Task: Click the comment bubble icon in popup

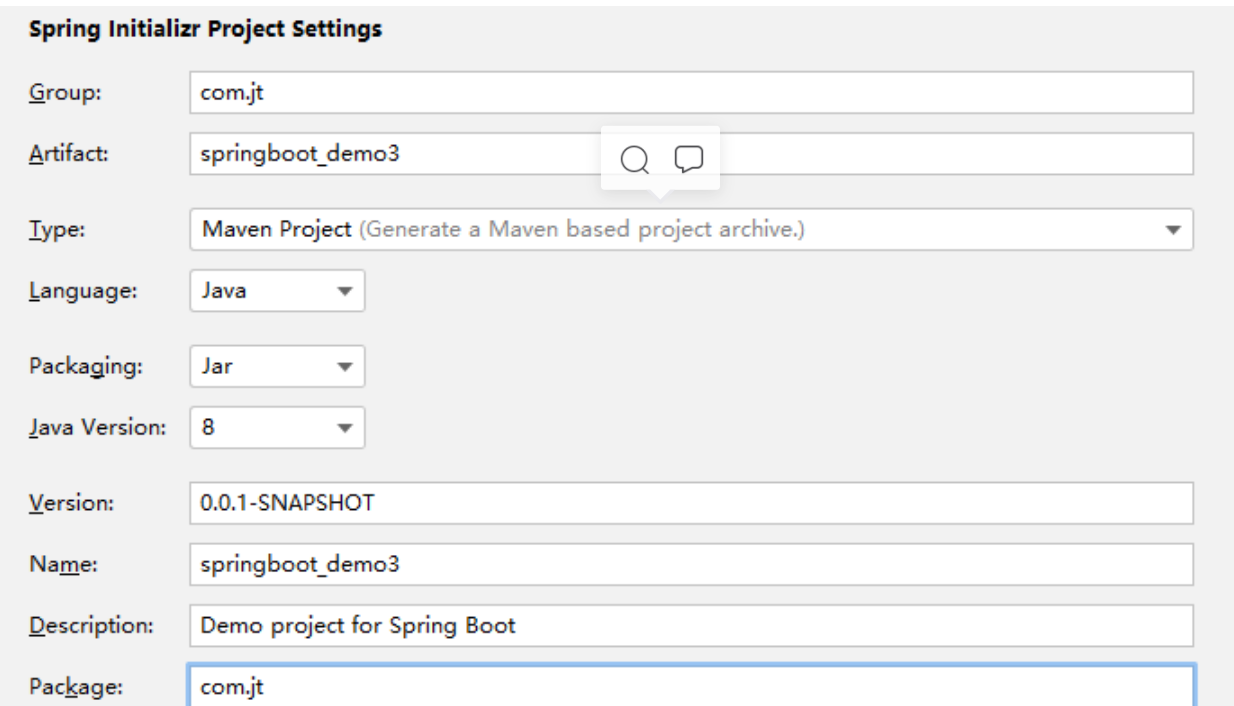Action: (689, 158)
